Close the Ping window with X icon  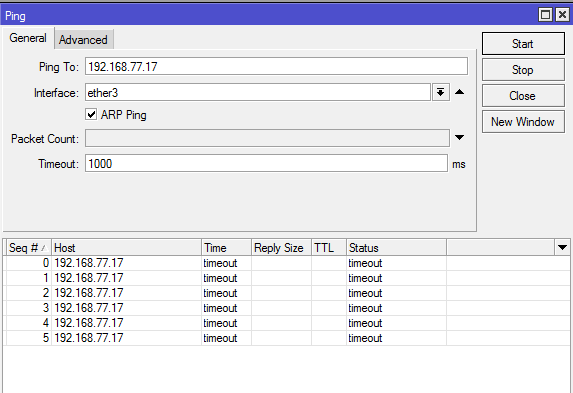(x=562, y=15)
